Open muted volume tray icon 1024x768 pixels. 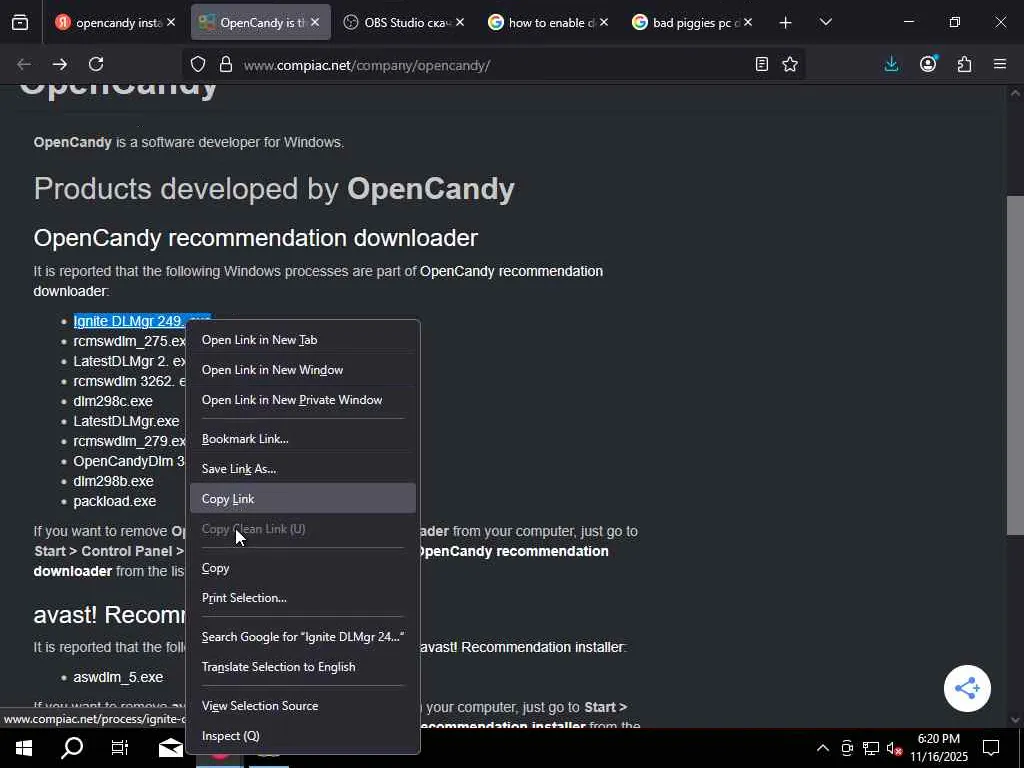894,748
